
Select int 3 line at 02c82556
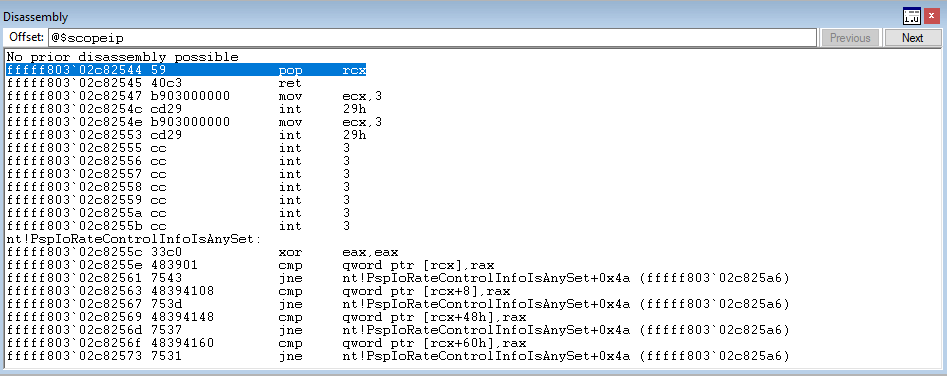tap(178, 161)
